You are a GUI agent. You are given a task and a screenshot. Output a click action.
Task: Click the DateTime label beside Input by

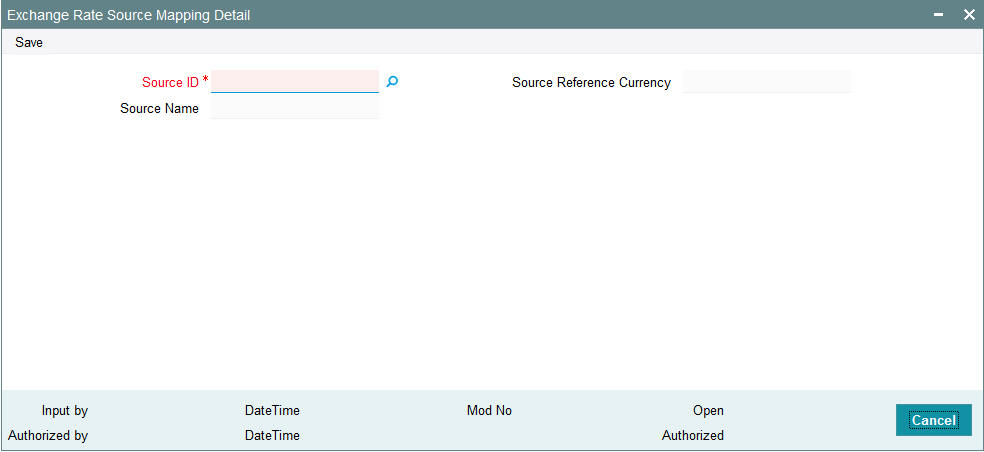(272, 411)
